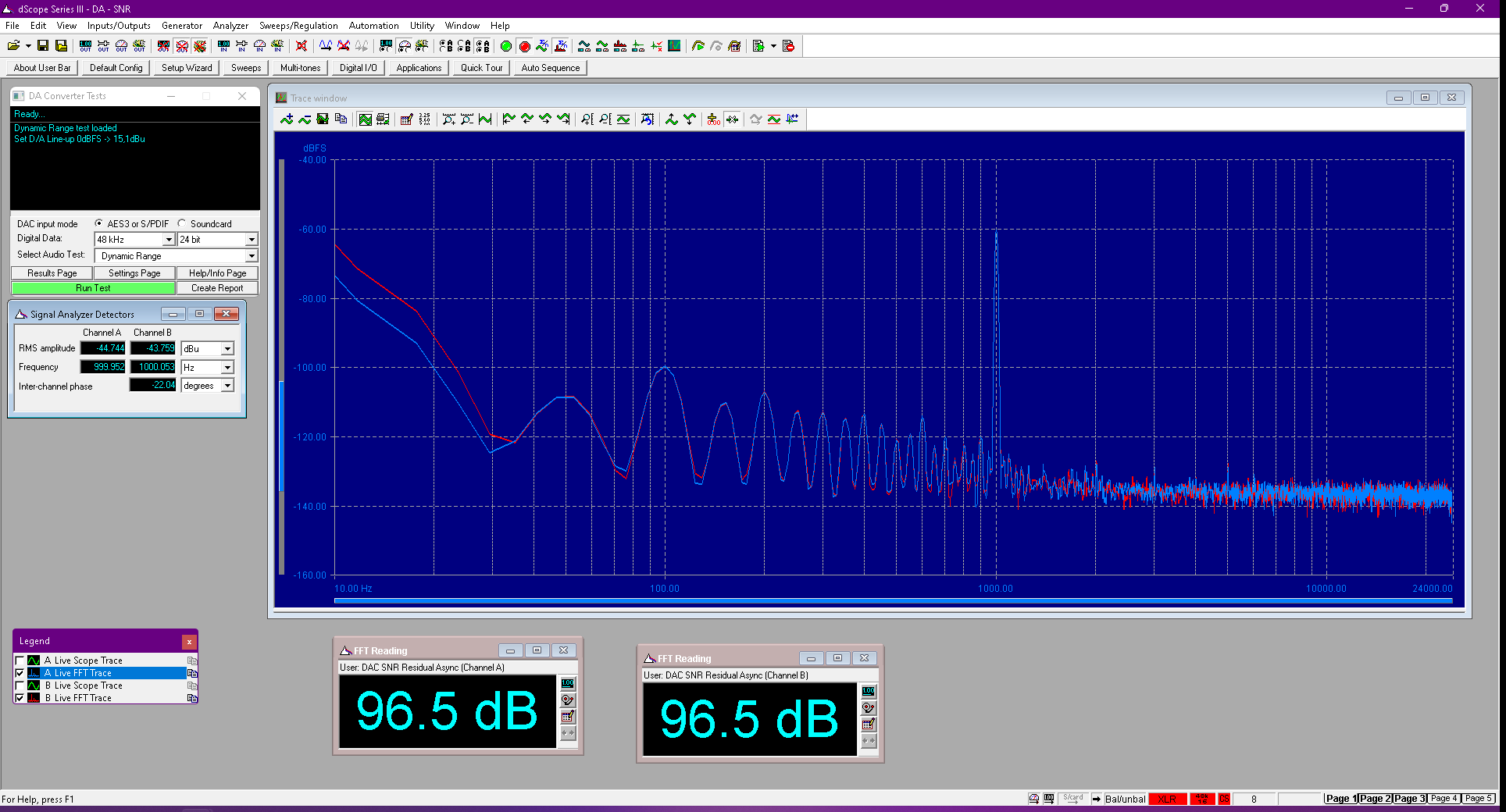This screenshot has width=1506, height=812.
Task: Open the RMS amplitude dBu units dropdown
Action: [227, 349]
